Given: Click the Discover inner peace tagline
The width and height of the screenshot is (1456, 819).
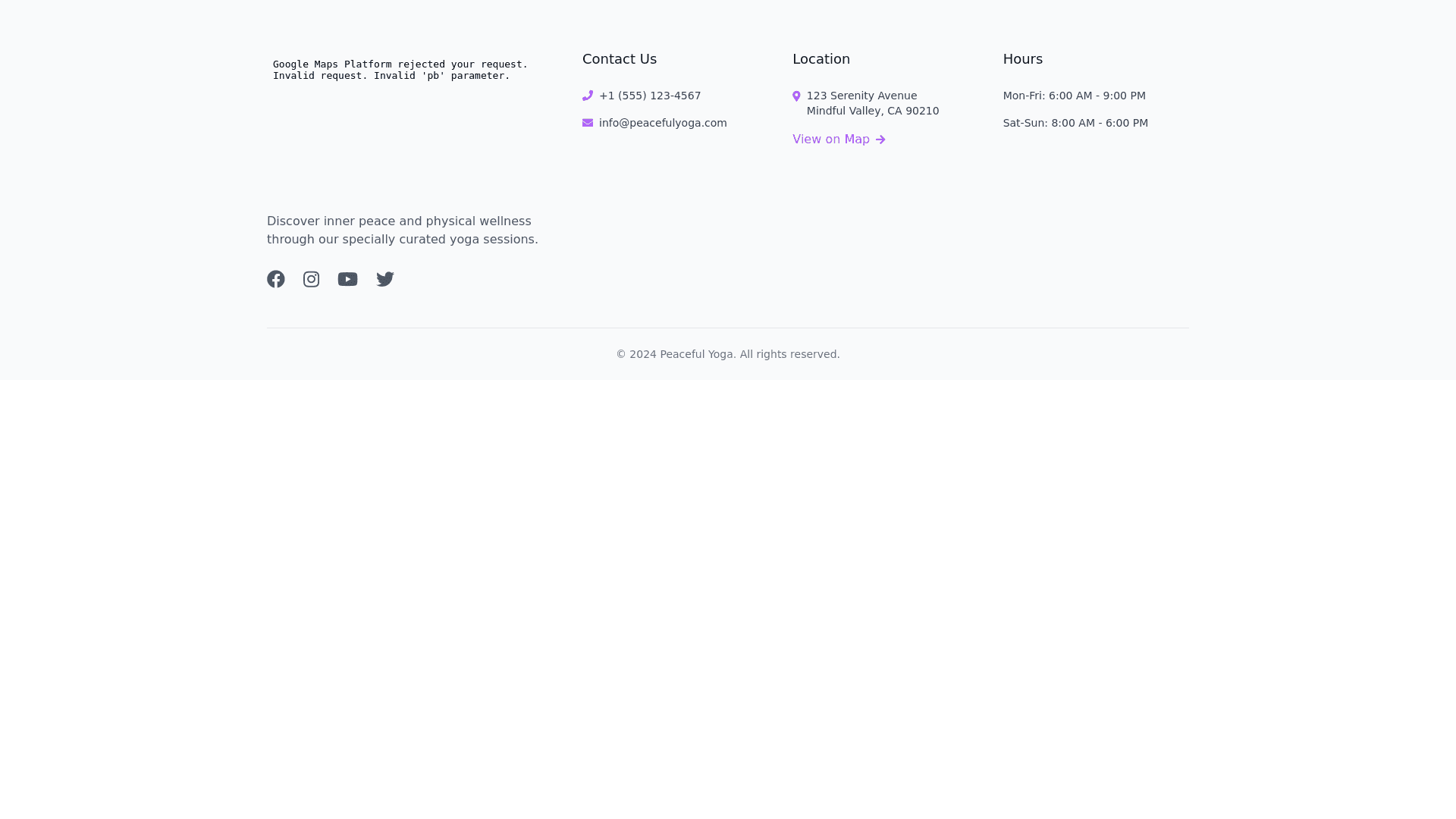Looking at the screenshot, I should click(x=403, y=230).
